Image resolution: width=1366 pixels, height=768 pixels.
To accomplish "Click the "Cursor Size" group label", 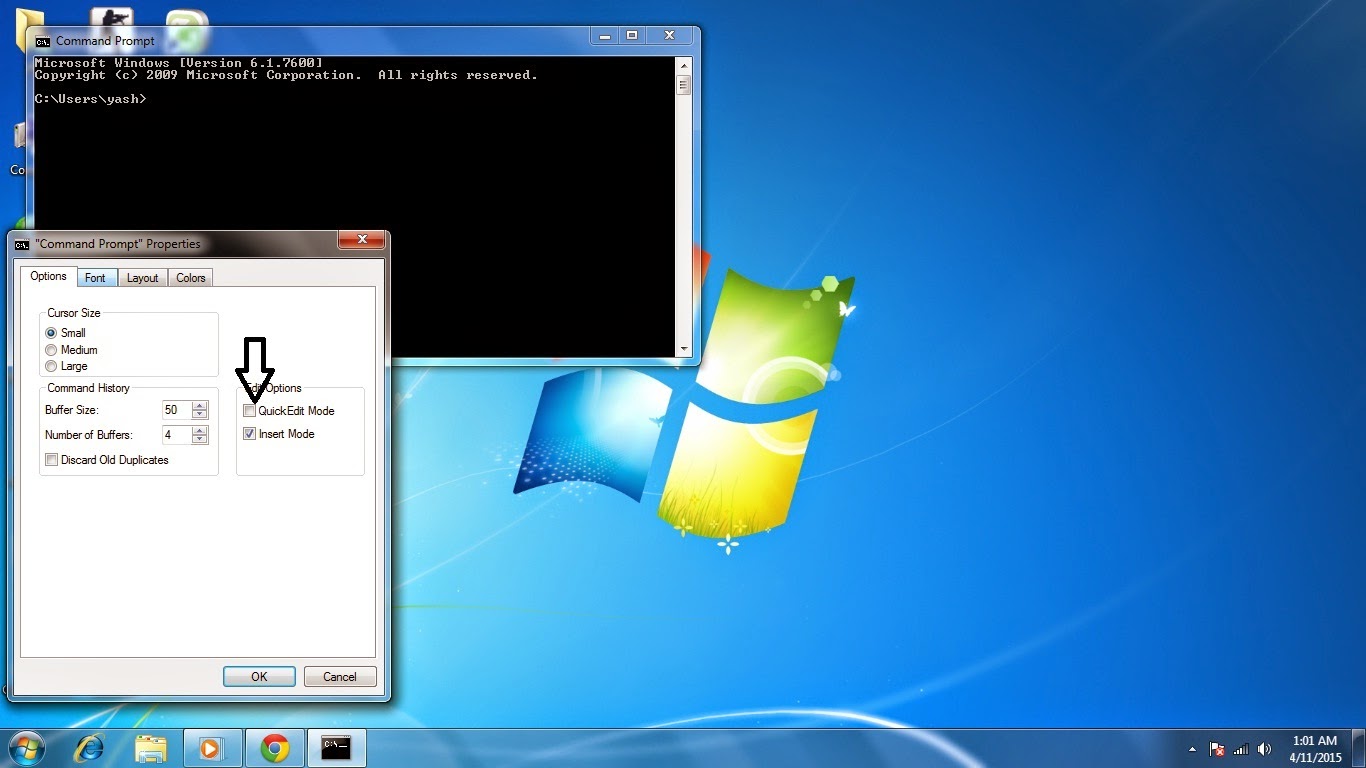I will coord(74,313).
